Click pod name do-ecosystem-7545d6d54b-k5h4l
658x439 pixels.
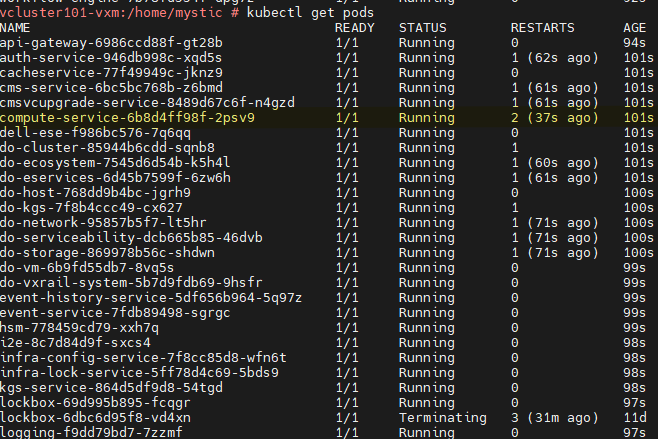tap(115, 163)
